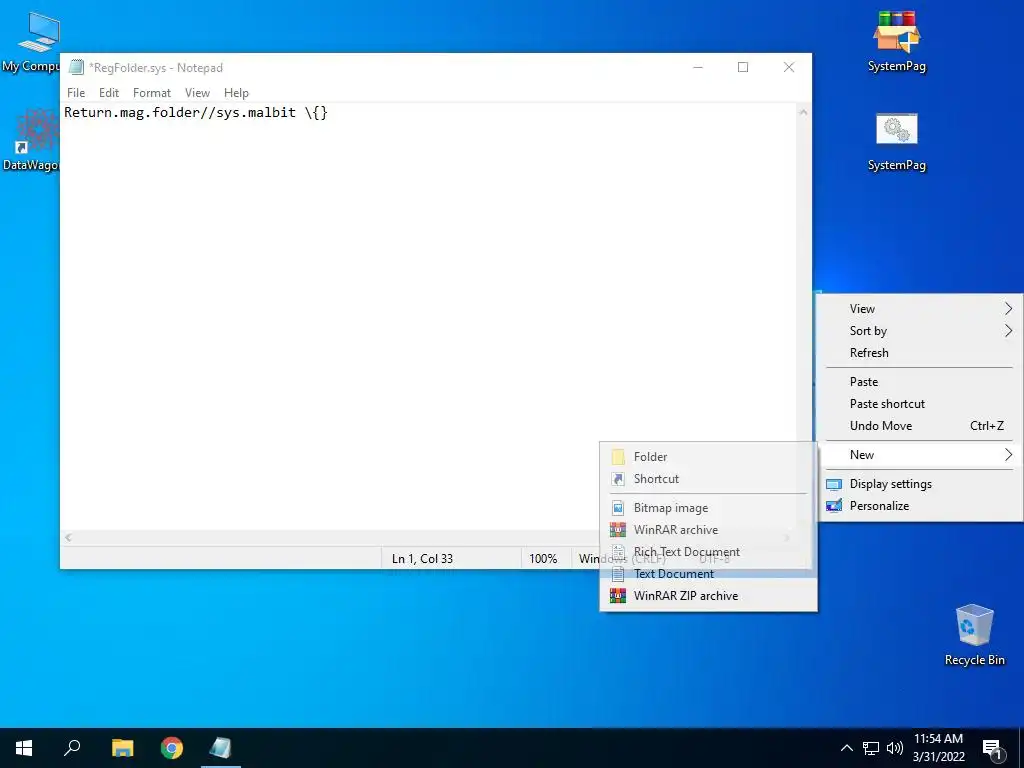The height and width of the screenshot is (768, 1024).
Task: Create a new Bitmap image
Action: 708,508
